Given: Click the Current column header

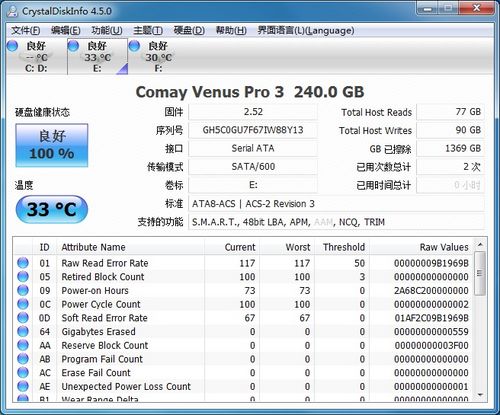Looking at the screenshot, I should click(232, 247).
